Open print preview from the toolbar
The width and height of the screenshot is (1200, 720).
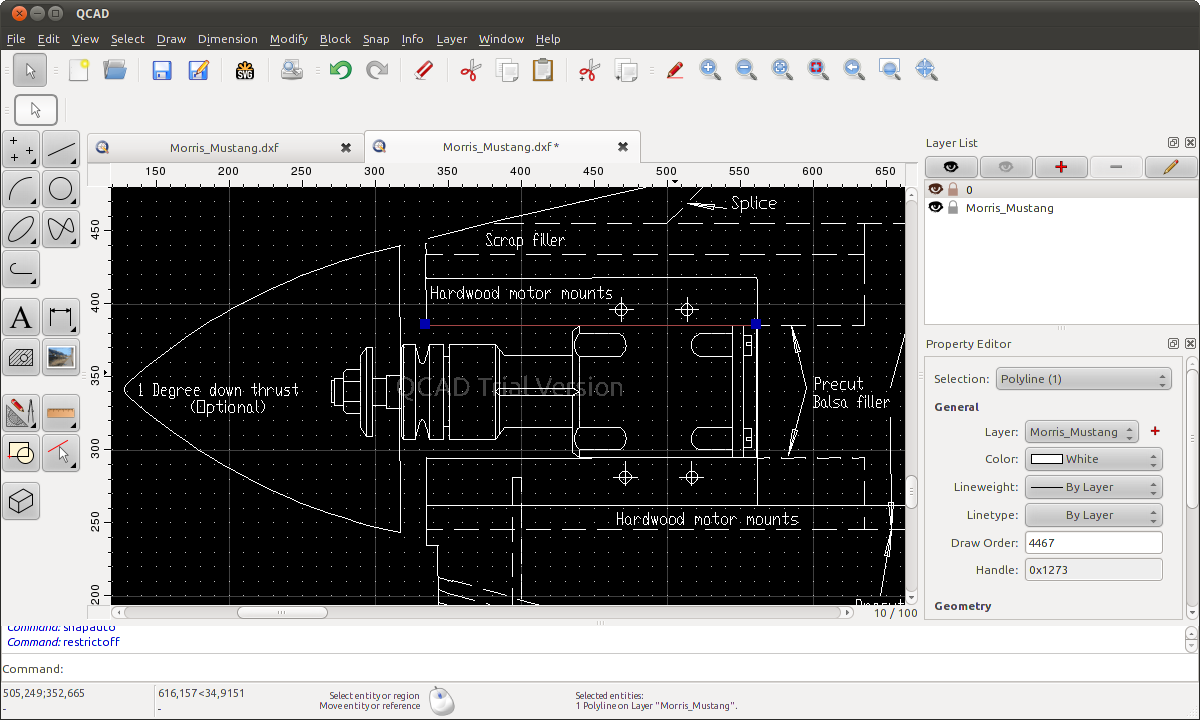[292, 70]
